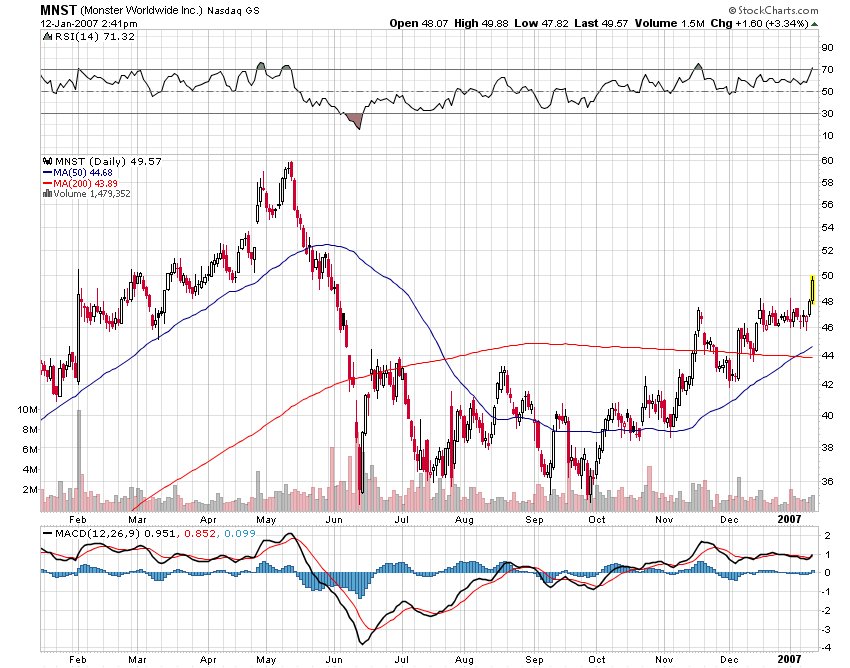The image size is (850, 668).
Task: Click the blue MA(50) legend line marker
Action: 47,173
